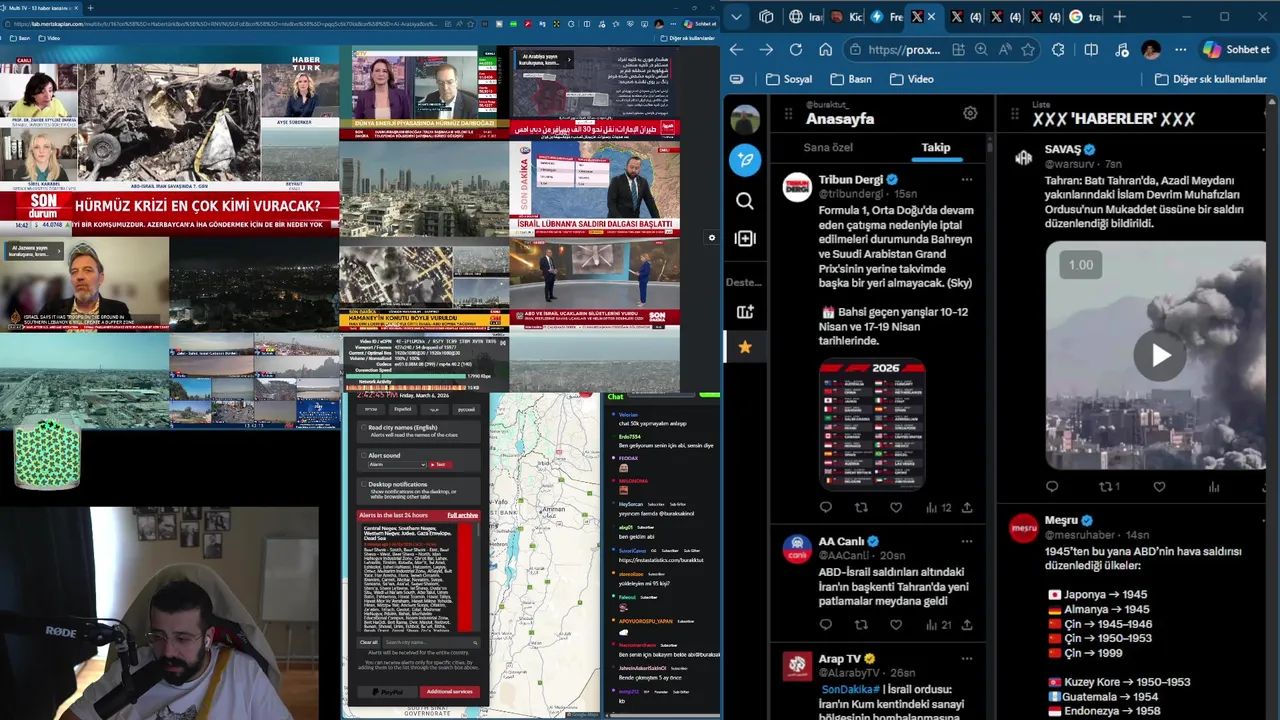Like the AA Canlı tweet
This screenshot has width=1280, height=720.
[896, 624]
